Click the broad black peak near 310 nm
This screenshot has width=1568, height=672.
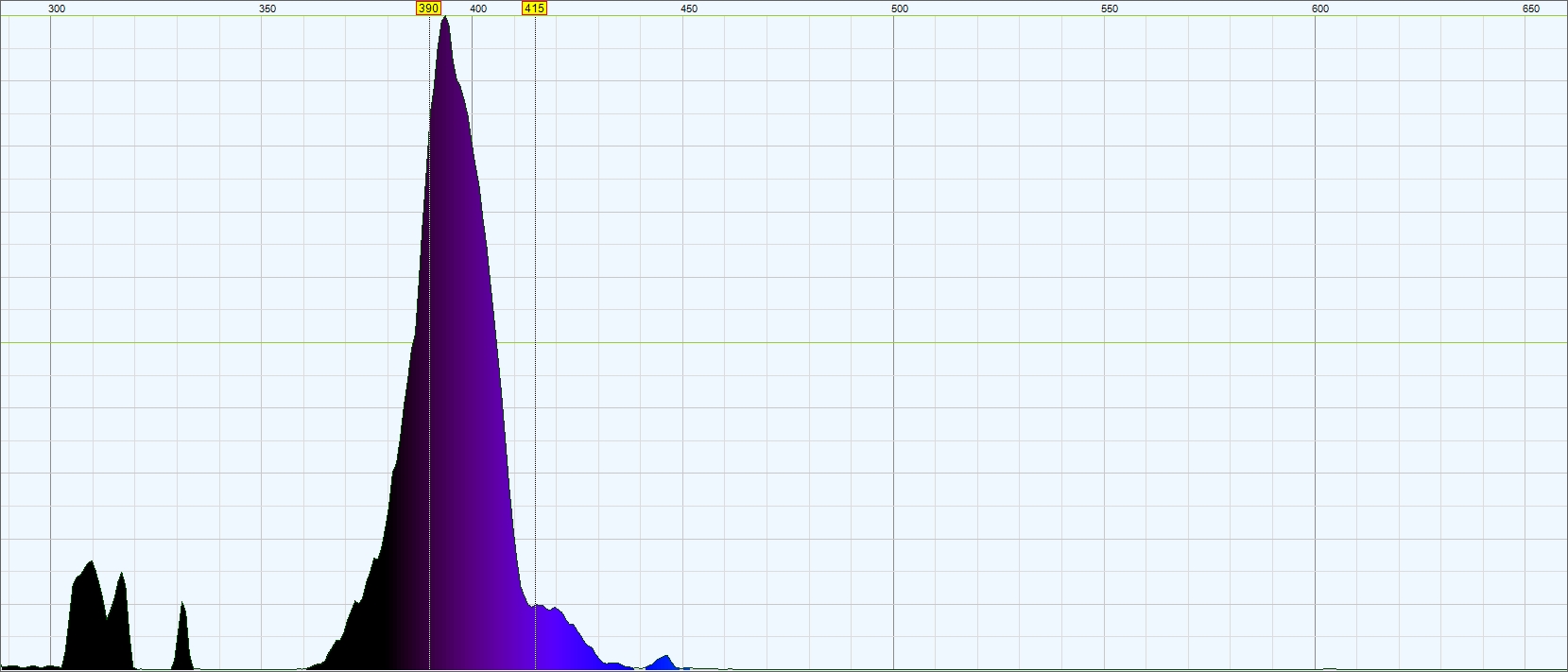[x=90, y=614]
